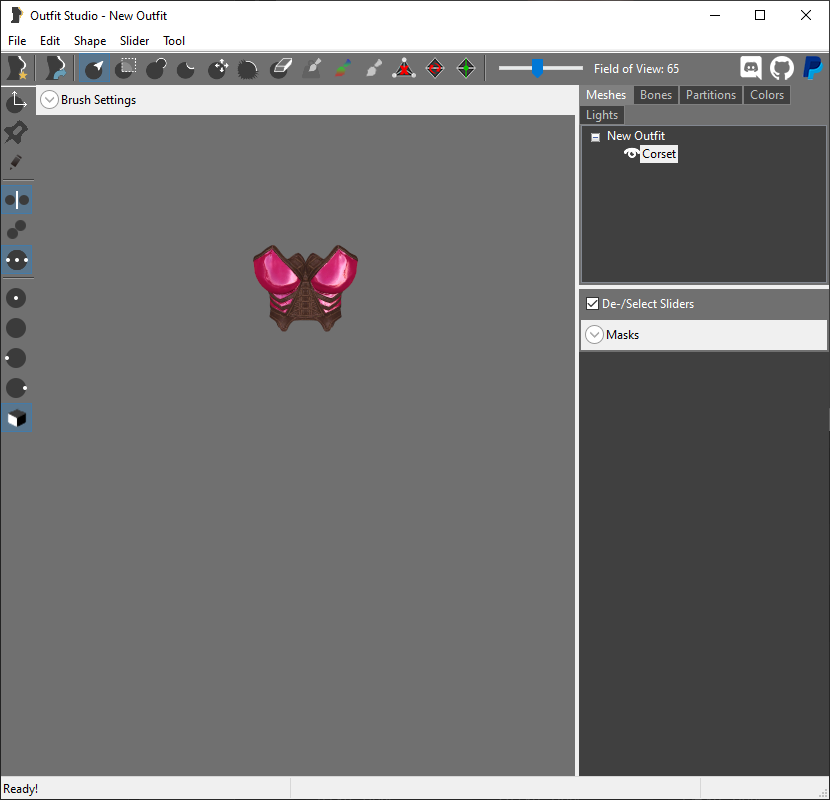Select the Move brush with four arrows
830x800 pixels.
pos(218,68)
